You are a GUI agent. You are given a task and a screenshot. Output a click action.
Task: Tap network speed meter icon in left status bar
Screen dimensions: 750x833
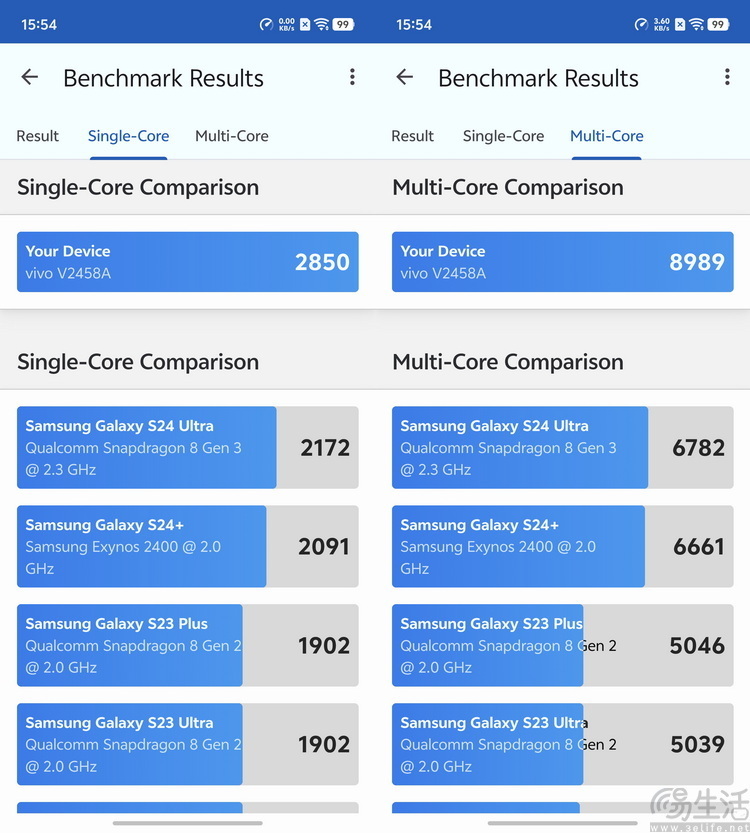tap(266, 24)
